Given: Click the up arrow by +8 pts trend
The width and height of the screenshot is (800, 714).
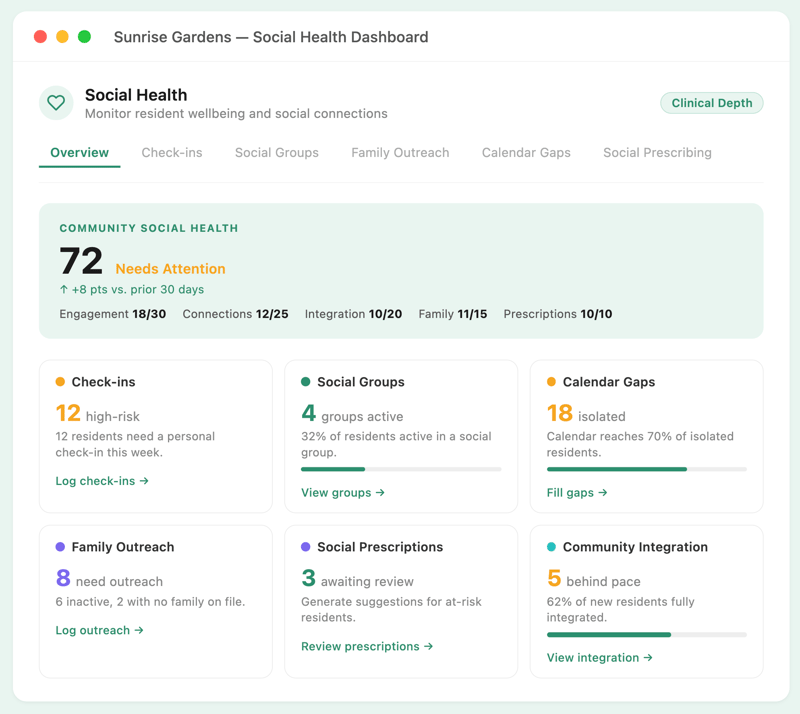Looking at the screenshot, I should tap(64, 289).
